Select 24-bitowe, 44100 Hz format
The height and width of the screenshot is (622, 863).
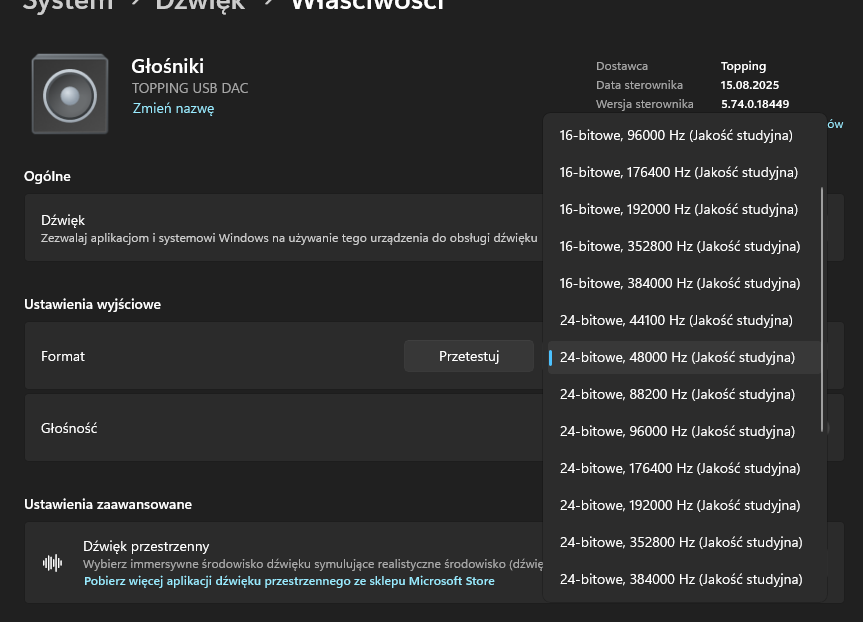(x=676, y=320)
